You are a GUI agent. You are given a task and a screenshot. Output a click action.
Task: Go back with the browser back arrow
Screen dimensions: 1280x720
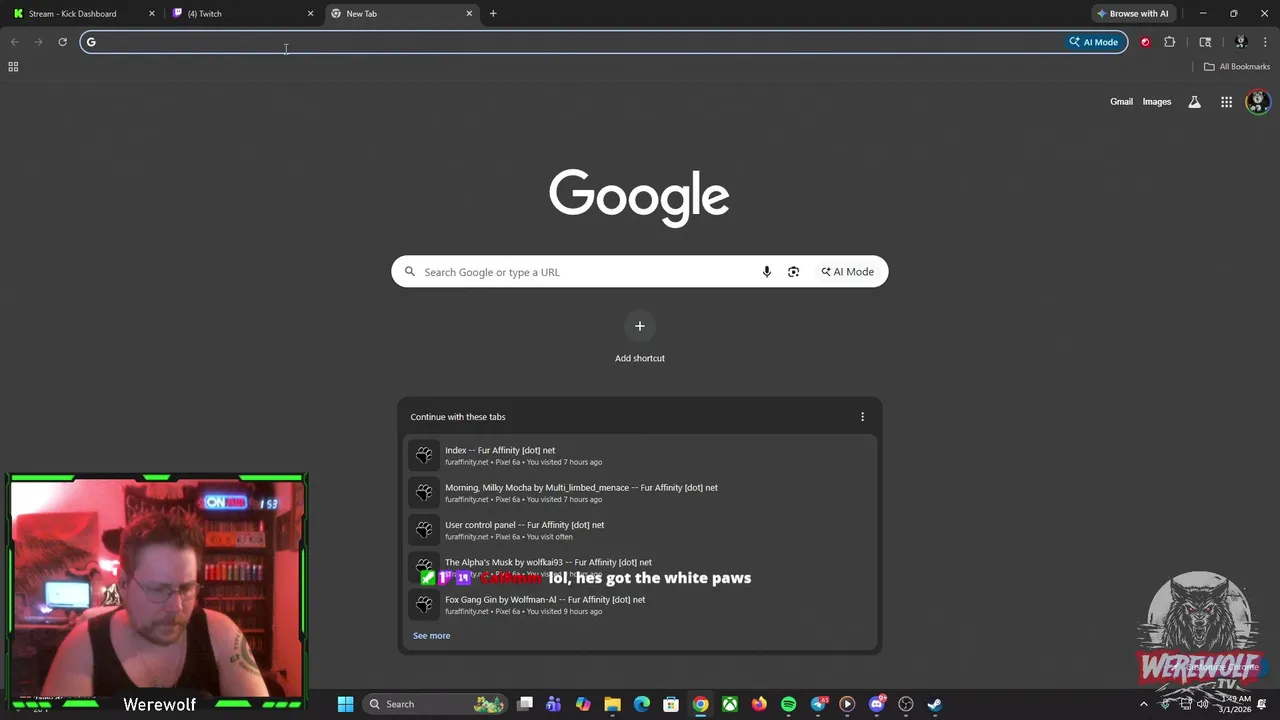(14, 42)
